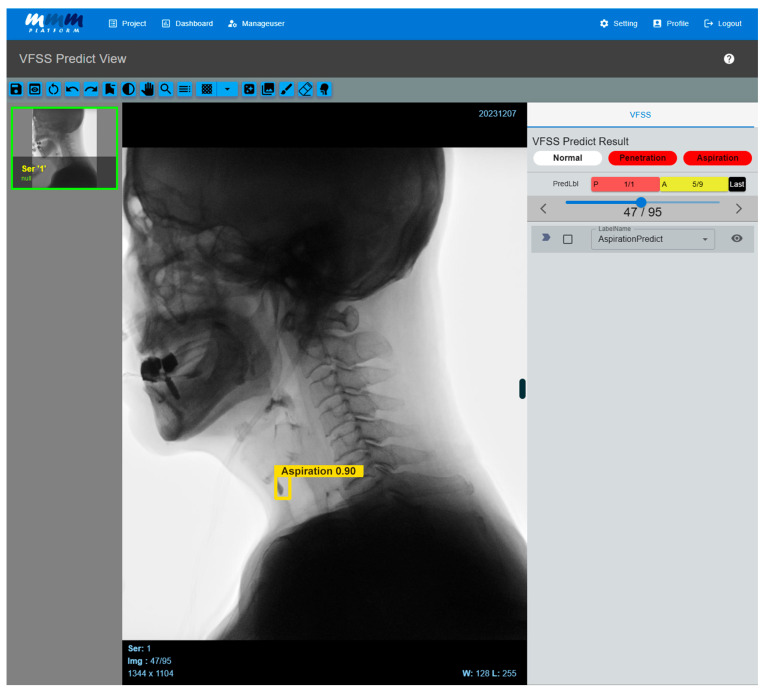
Task: Open the Project menu
Action: 127,23
